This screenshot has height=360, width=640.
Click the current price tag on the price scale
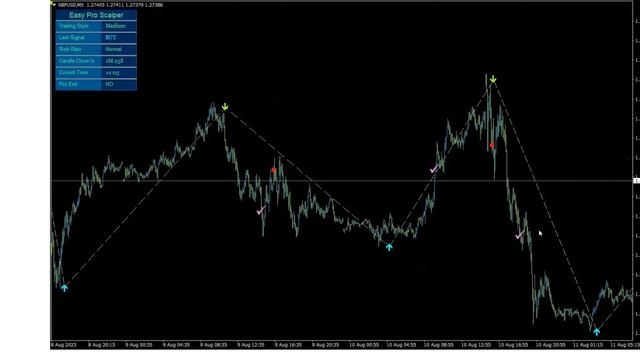pos(636,180)
